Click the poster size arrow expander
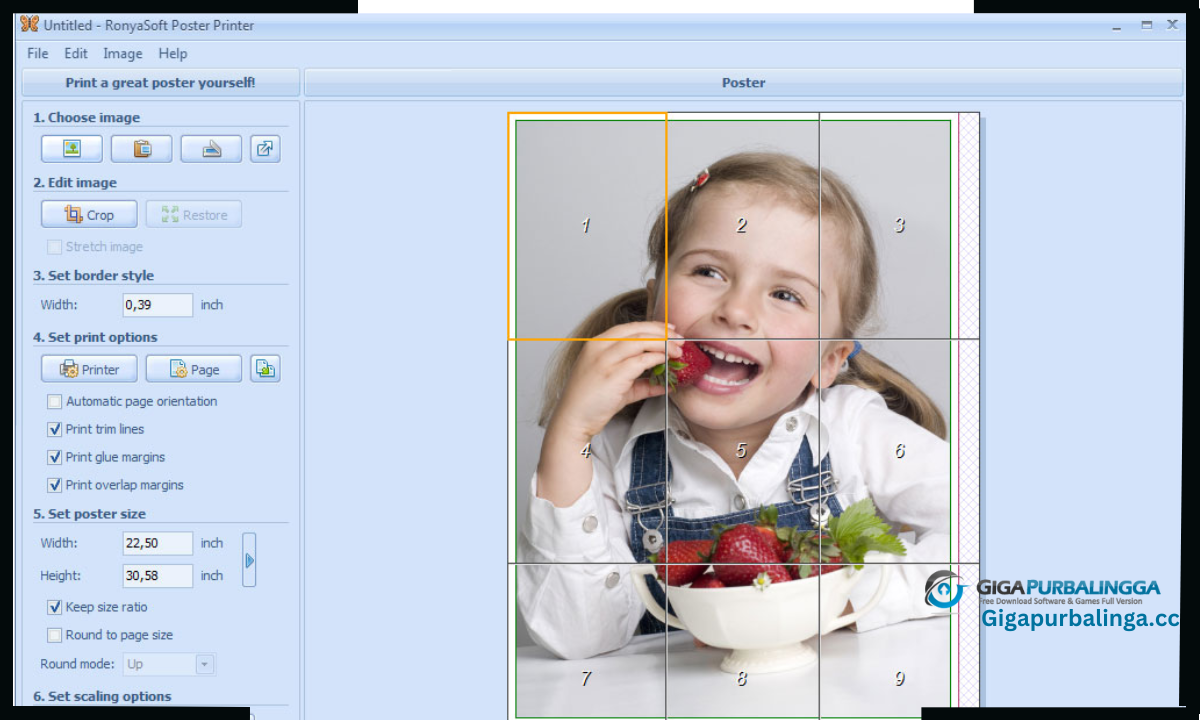The image size is (1200, 720). pyautogui.click(x=249, y=560)
